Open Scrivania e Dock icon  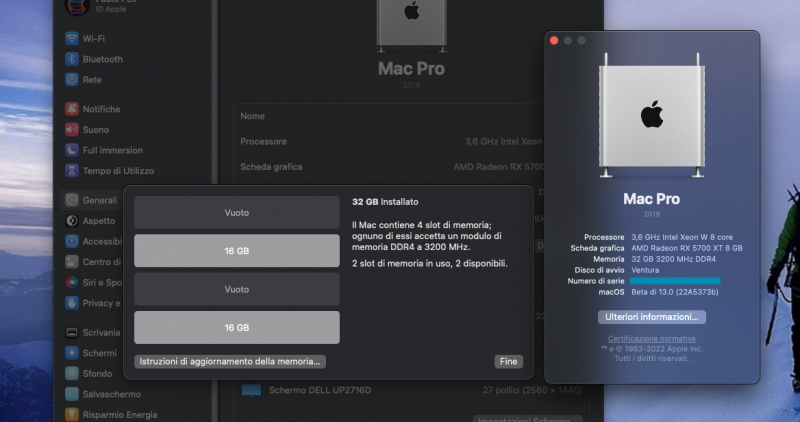click(x=72, y=332)
